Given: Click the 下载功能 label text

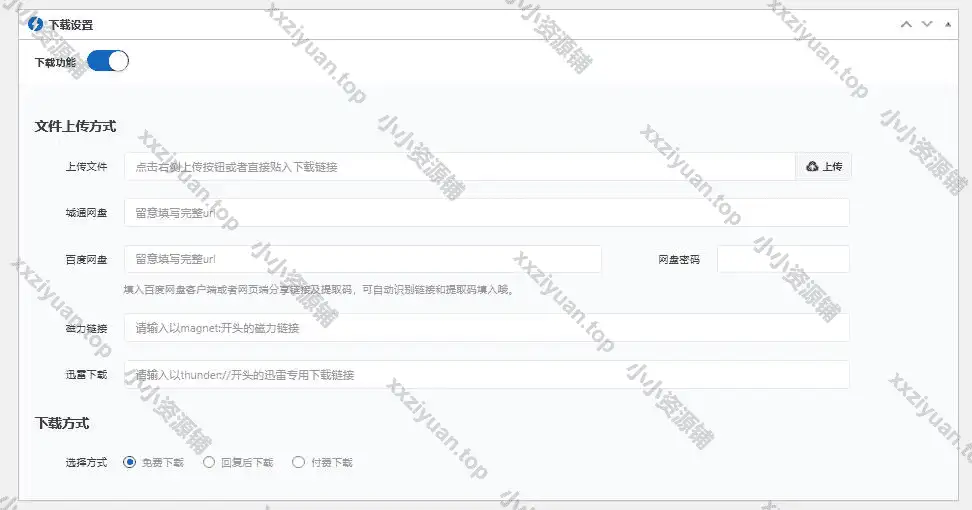Looking at the screenshot, I should [x=55, y=62].
